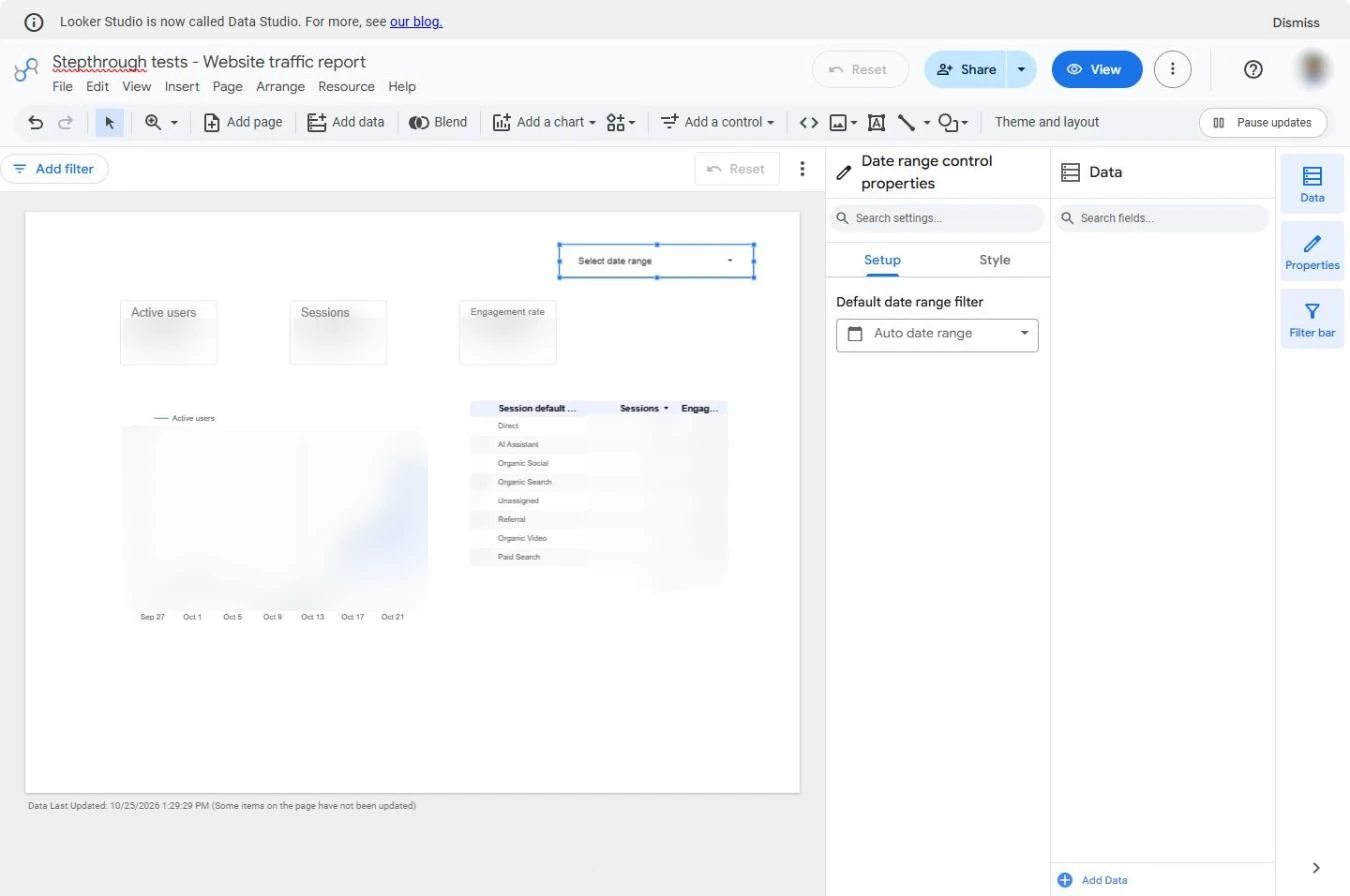Click the Undo arrow icon

pos(36,122)
